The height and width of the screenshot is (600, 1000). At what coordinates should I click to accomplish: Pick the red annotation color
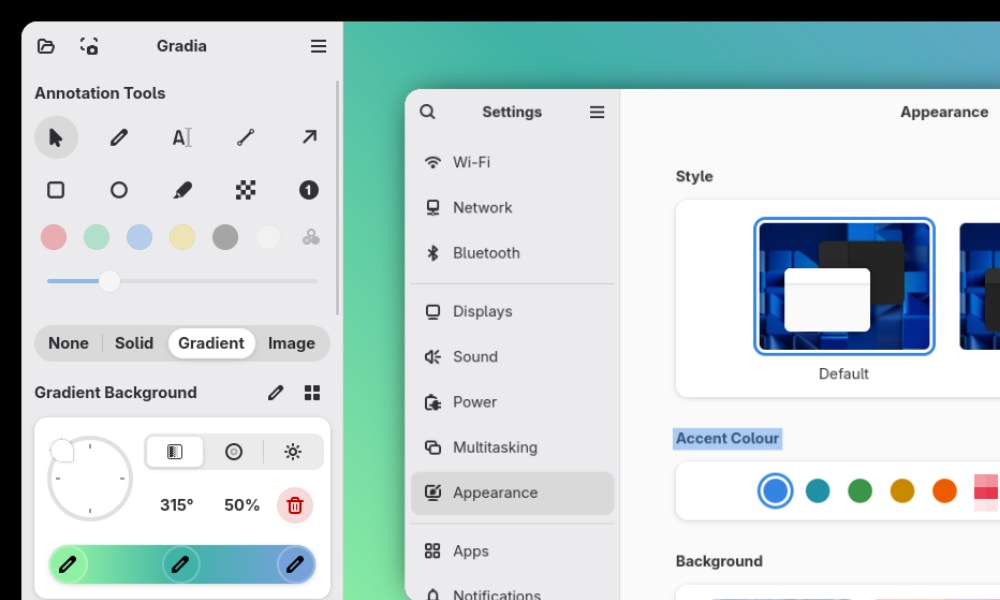(x=54, y=237)
